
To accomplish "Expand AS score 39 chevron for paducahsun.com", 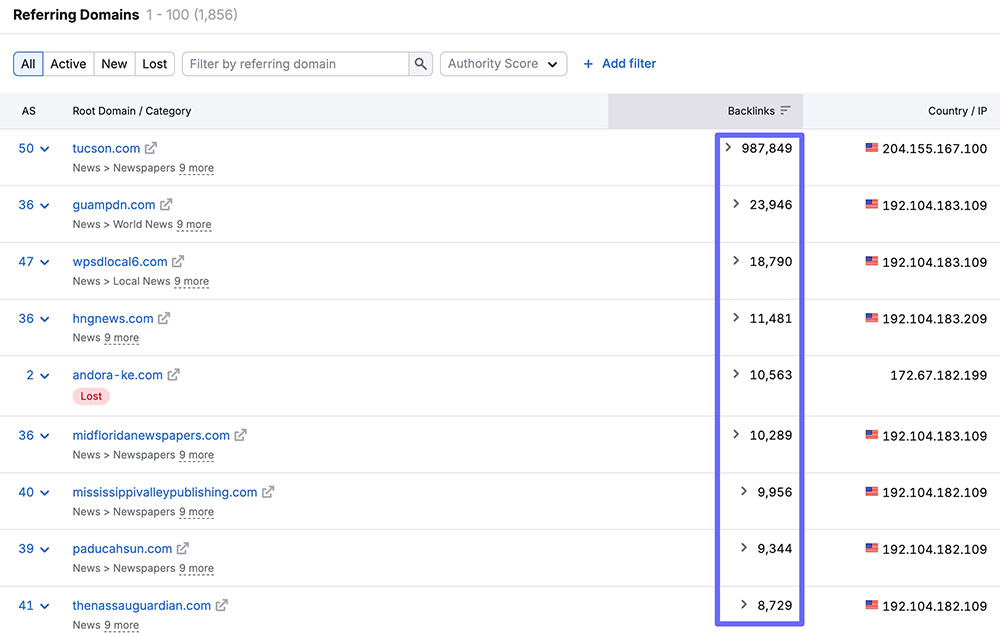I will click(45, 550).
